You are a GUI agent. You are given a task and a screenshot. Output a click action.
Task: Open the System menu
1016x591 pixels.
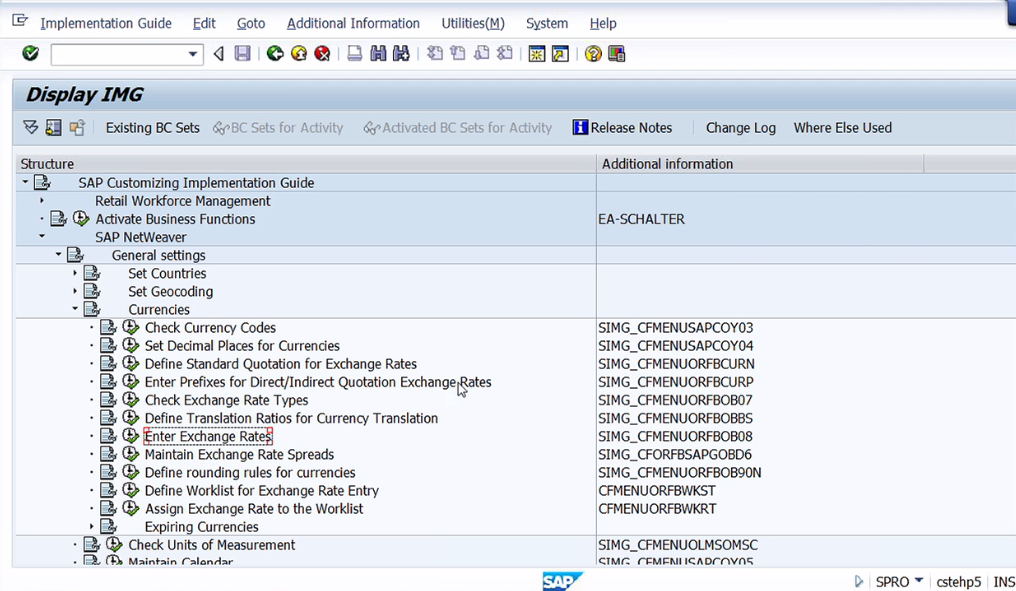(x=547, y=23)
